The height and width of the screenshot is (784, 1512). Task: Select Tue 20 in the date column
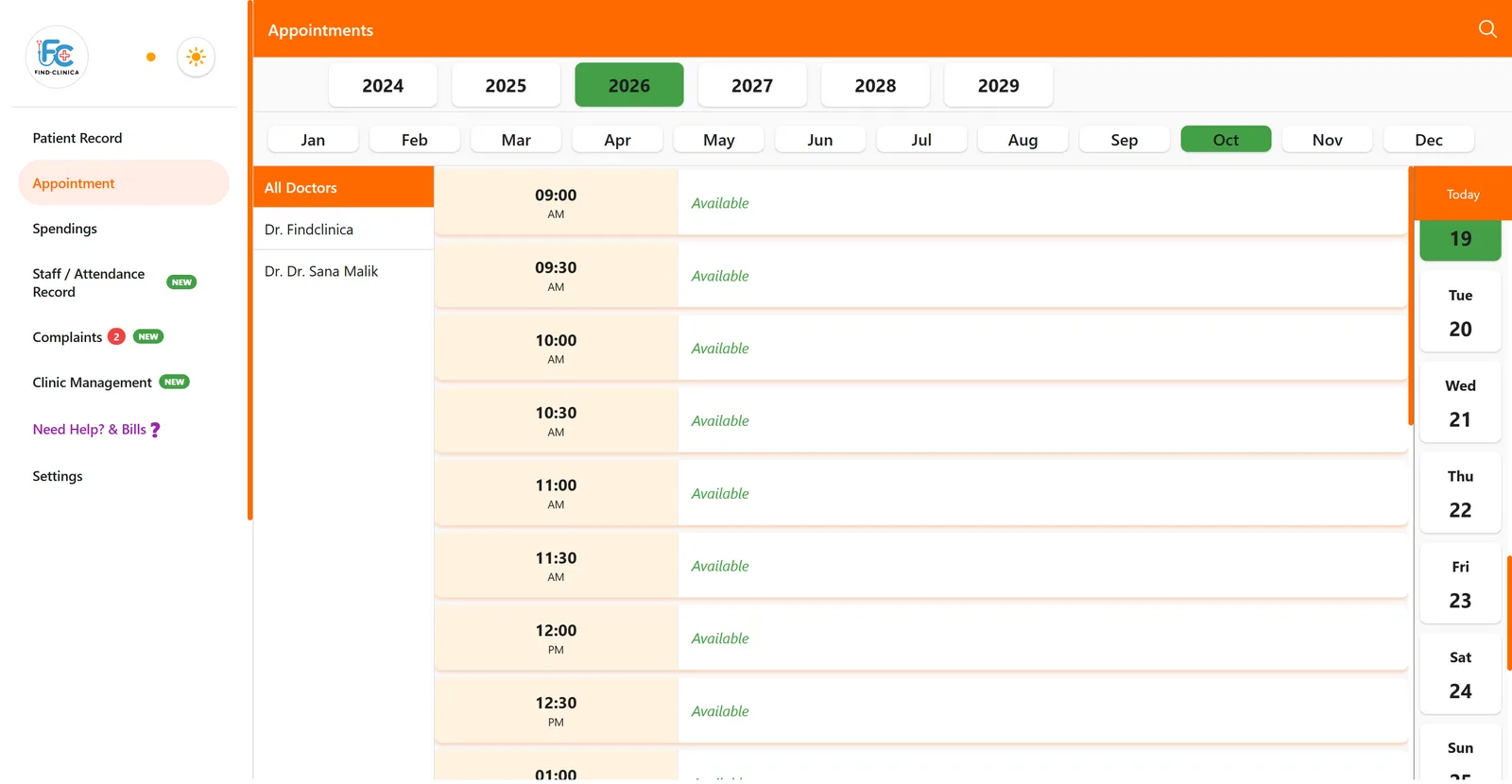1460,312
